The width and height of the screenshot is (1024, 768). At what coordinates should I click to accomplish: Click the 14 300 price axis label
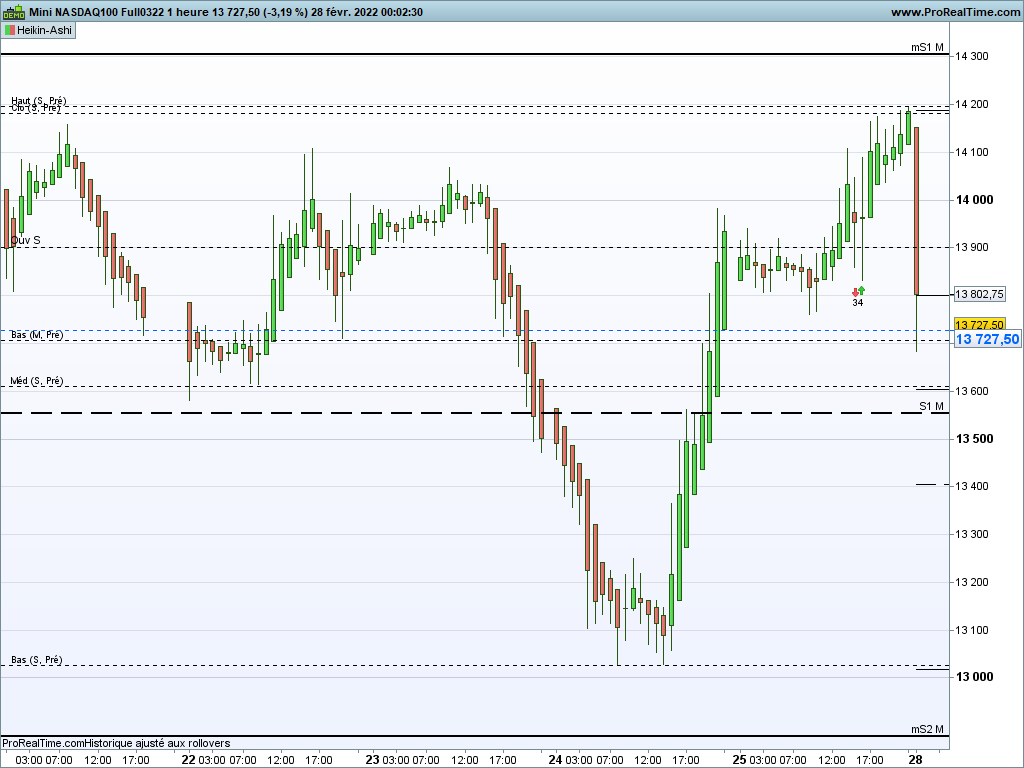(x=972, y=56)
